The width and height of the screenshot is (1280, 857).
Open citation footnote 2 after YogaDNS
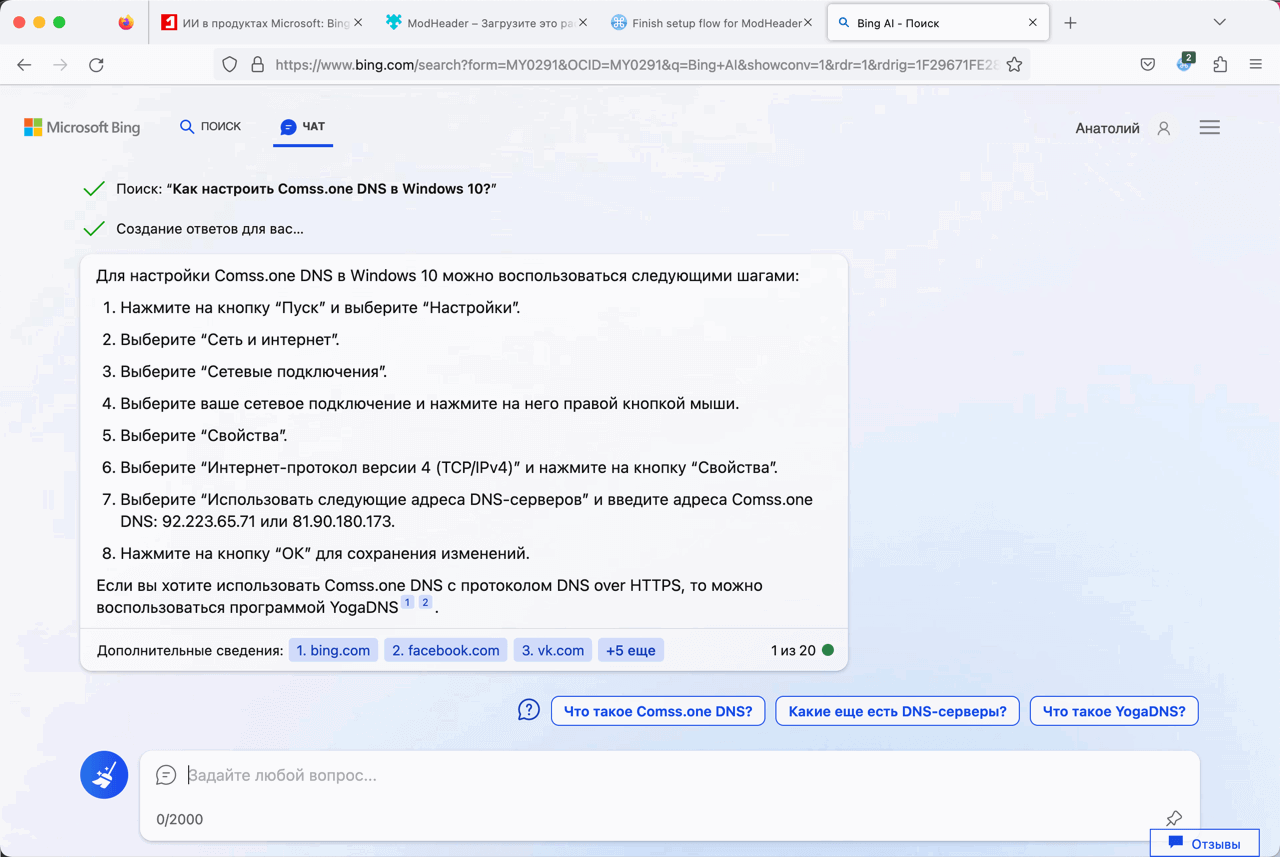tap(425, 603)
